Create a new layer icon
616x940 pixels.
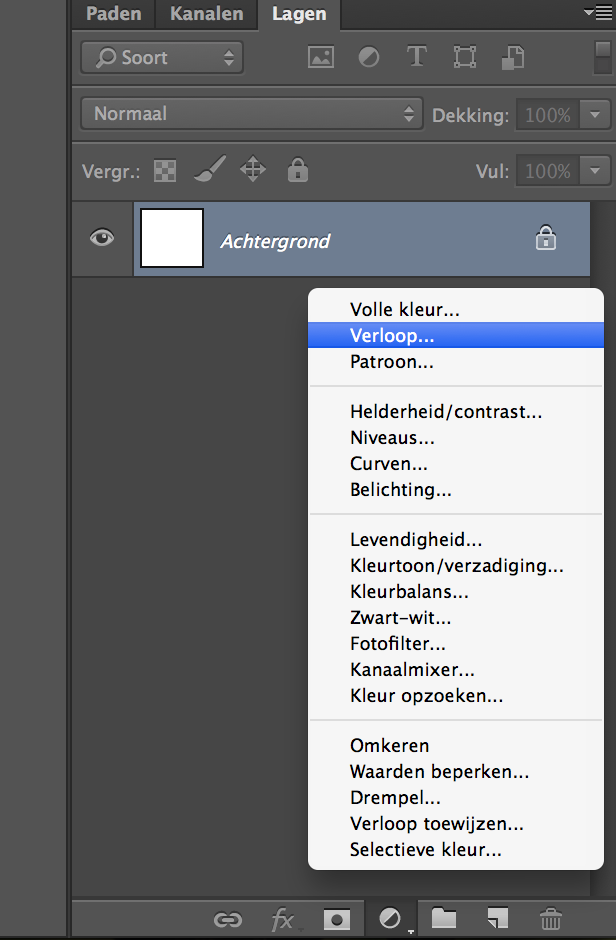click(x=497, y=918)
